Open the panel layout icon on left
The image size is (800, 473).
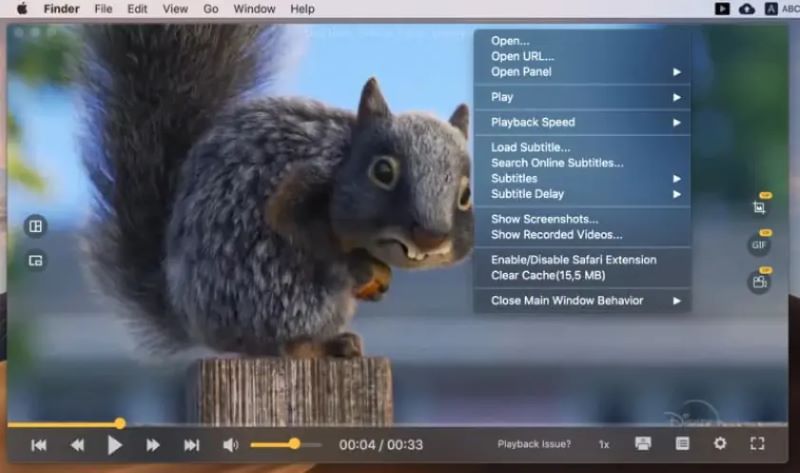pos(35,227)
